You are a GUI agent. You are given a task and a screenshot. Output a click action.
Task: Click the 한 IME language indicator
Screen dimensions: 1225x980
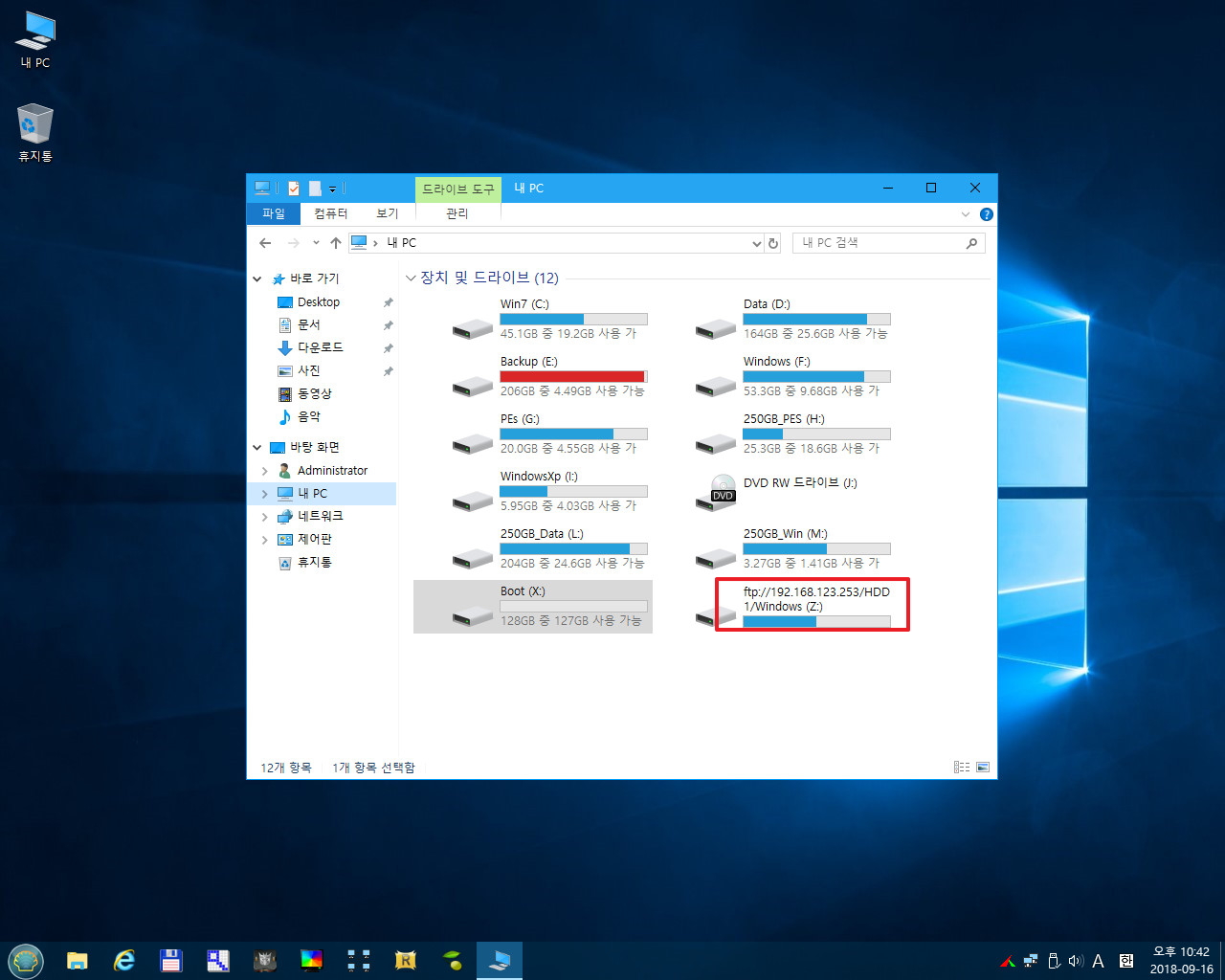tap(1125, 961)
